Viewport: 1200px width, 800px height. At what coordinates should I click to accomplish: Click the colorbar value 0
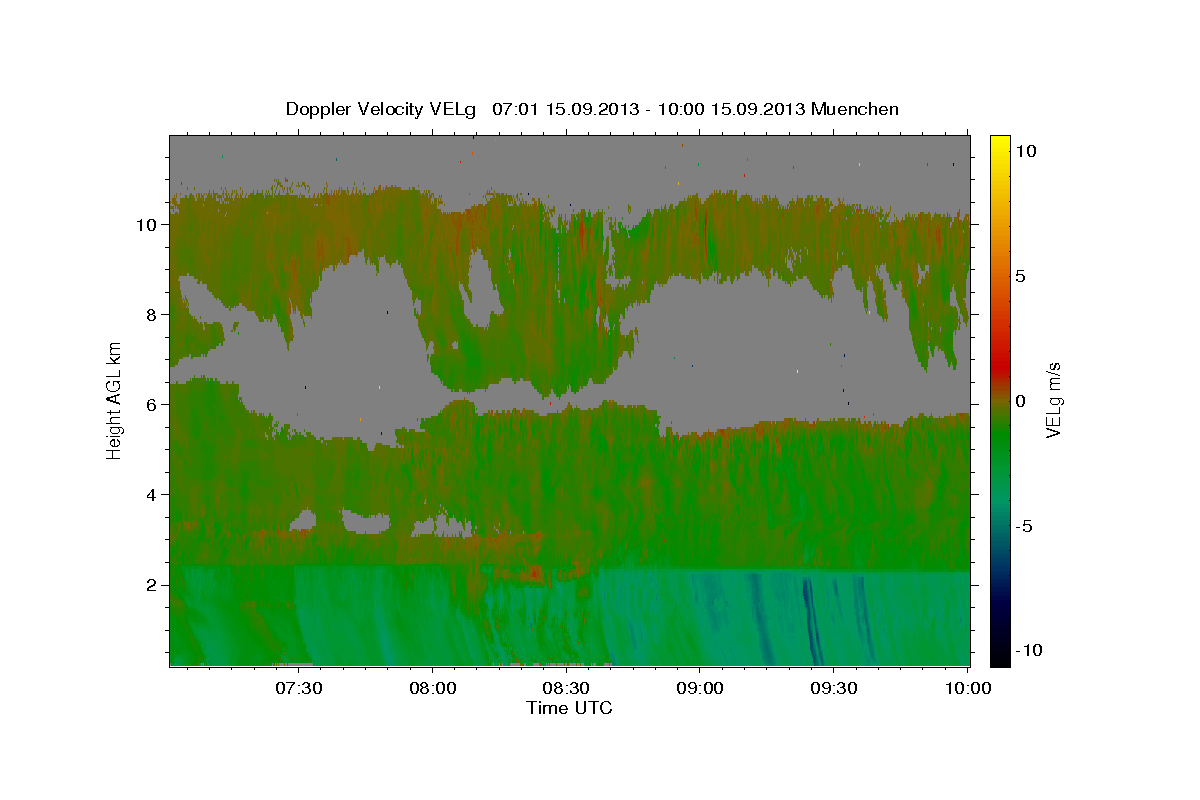click(x=1021, y=401)
